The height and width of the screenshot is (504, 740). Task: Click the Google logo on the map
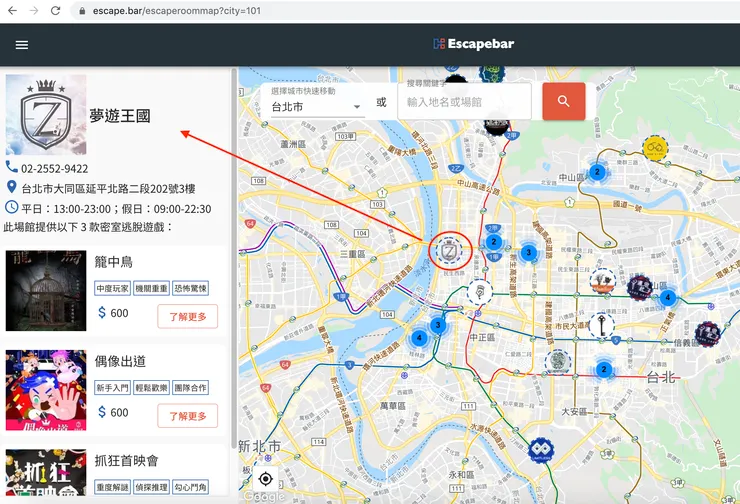[x=264, y=496]
